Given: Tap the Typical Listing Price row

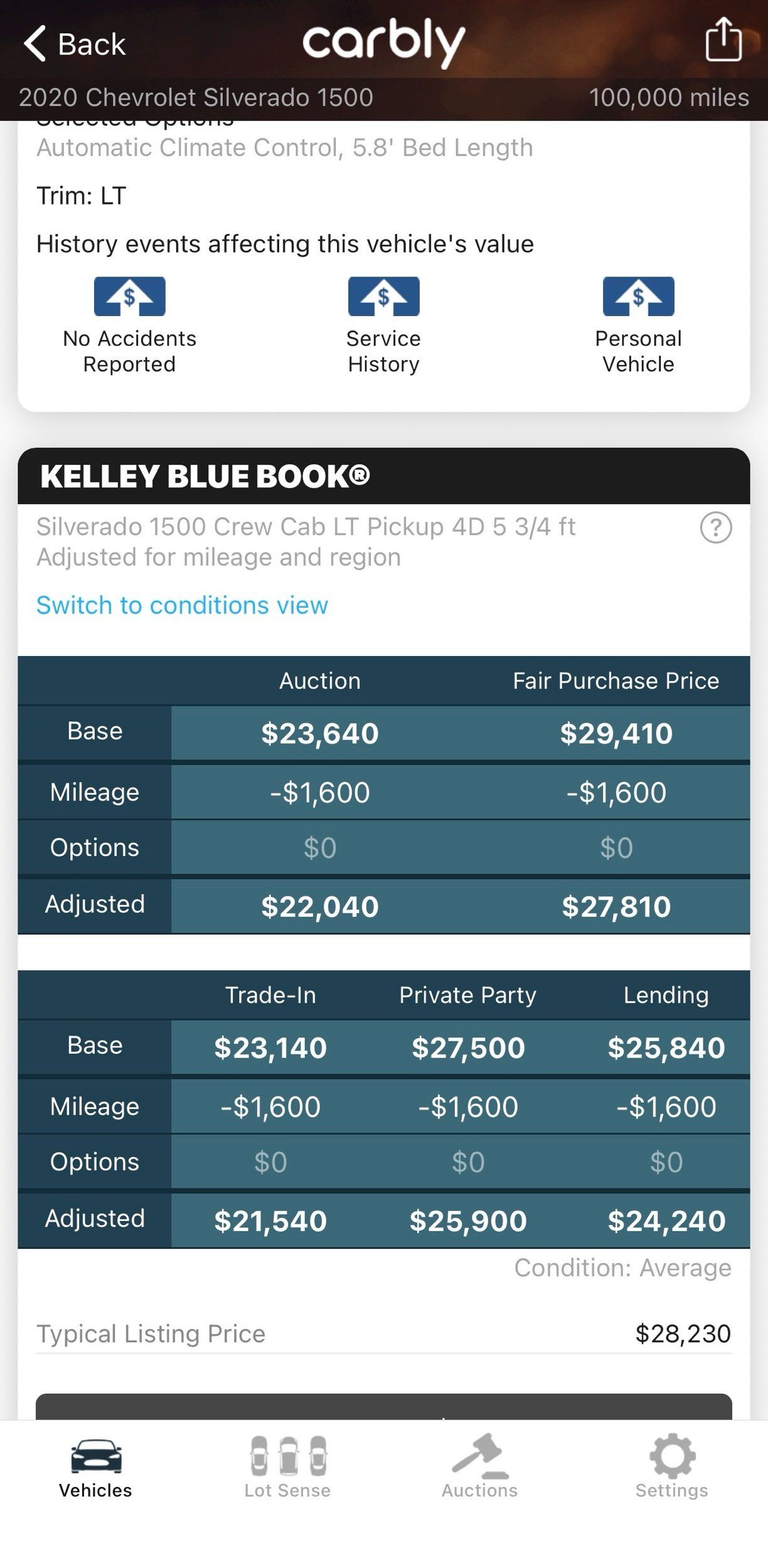Looking at the screenshot, I should tap(384, 1333).
